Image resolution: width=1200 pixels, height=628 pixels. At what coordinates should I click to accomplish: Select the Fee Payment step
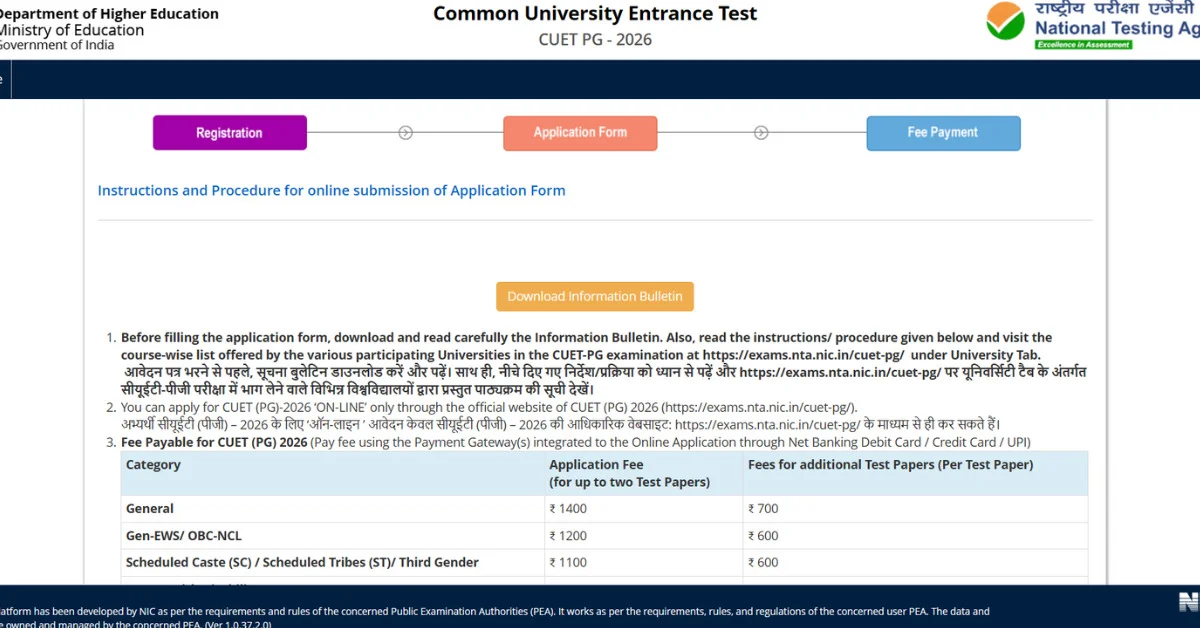(x=943, y=133)
